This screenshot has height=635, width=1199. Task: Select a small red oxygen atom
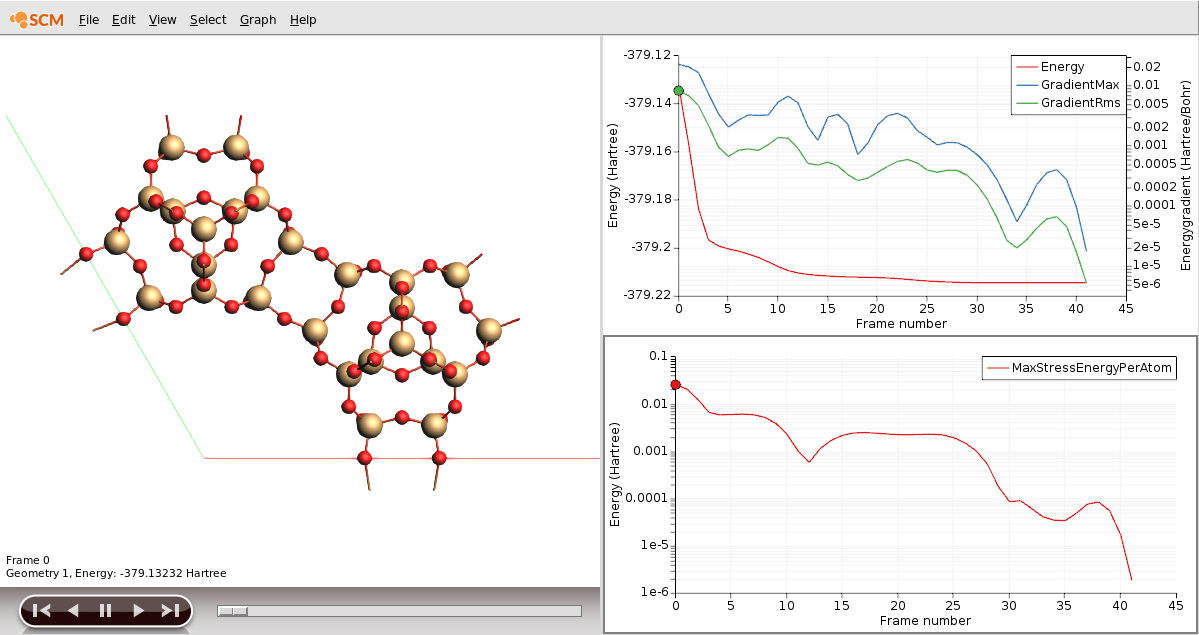202,196
